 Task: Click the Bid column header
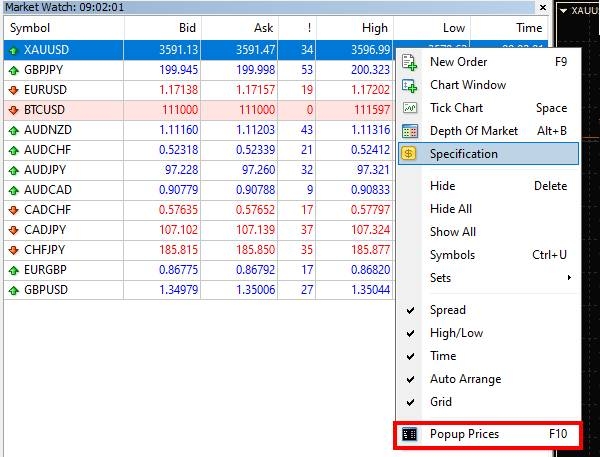click(x=186, y=28)
